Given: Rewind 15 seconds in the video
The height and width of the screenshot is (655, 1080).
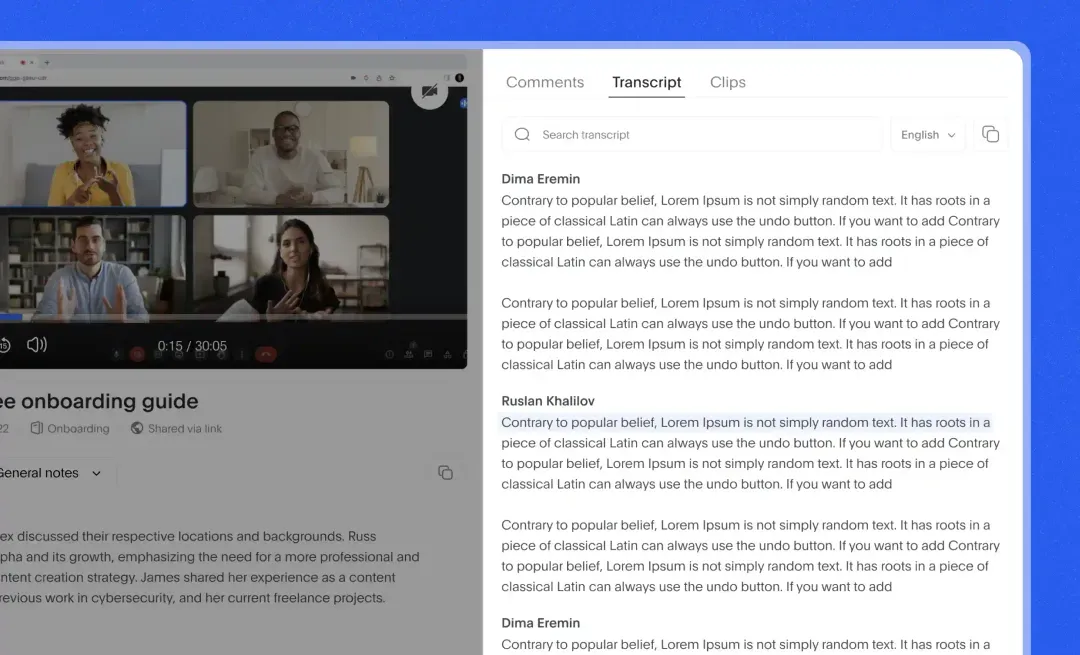Looking at the screenshot, I should 4,345.
